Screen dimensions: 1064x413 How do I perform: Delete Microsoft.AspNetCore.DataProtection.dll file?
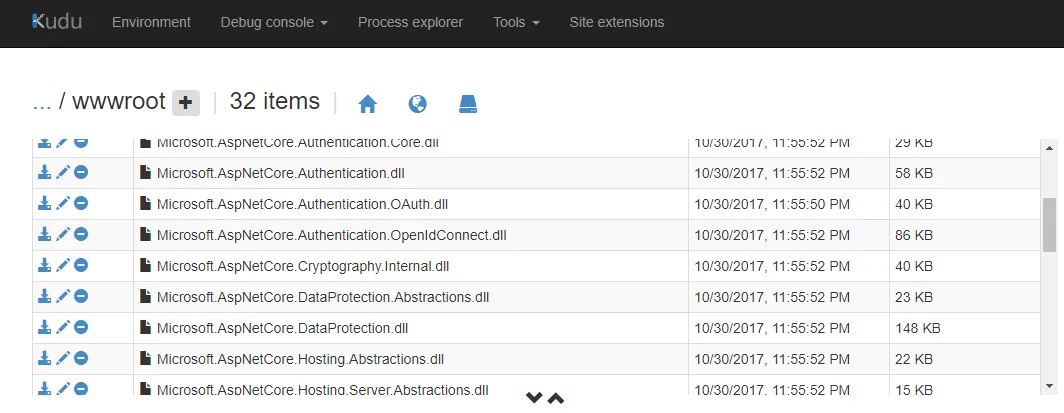click(81, 327)
